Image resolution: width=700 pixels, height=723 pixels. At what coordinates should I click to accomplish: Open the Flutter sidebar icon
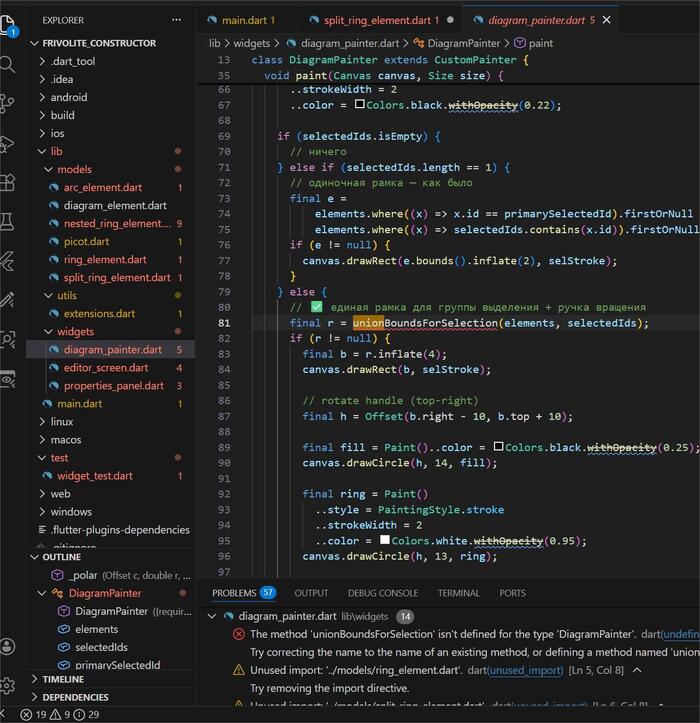click(8, 261)
